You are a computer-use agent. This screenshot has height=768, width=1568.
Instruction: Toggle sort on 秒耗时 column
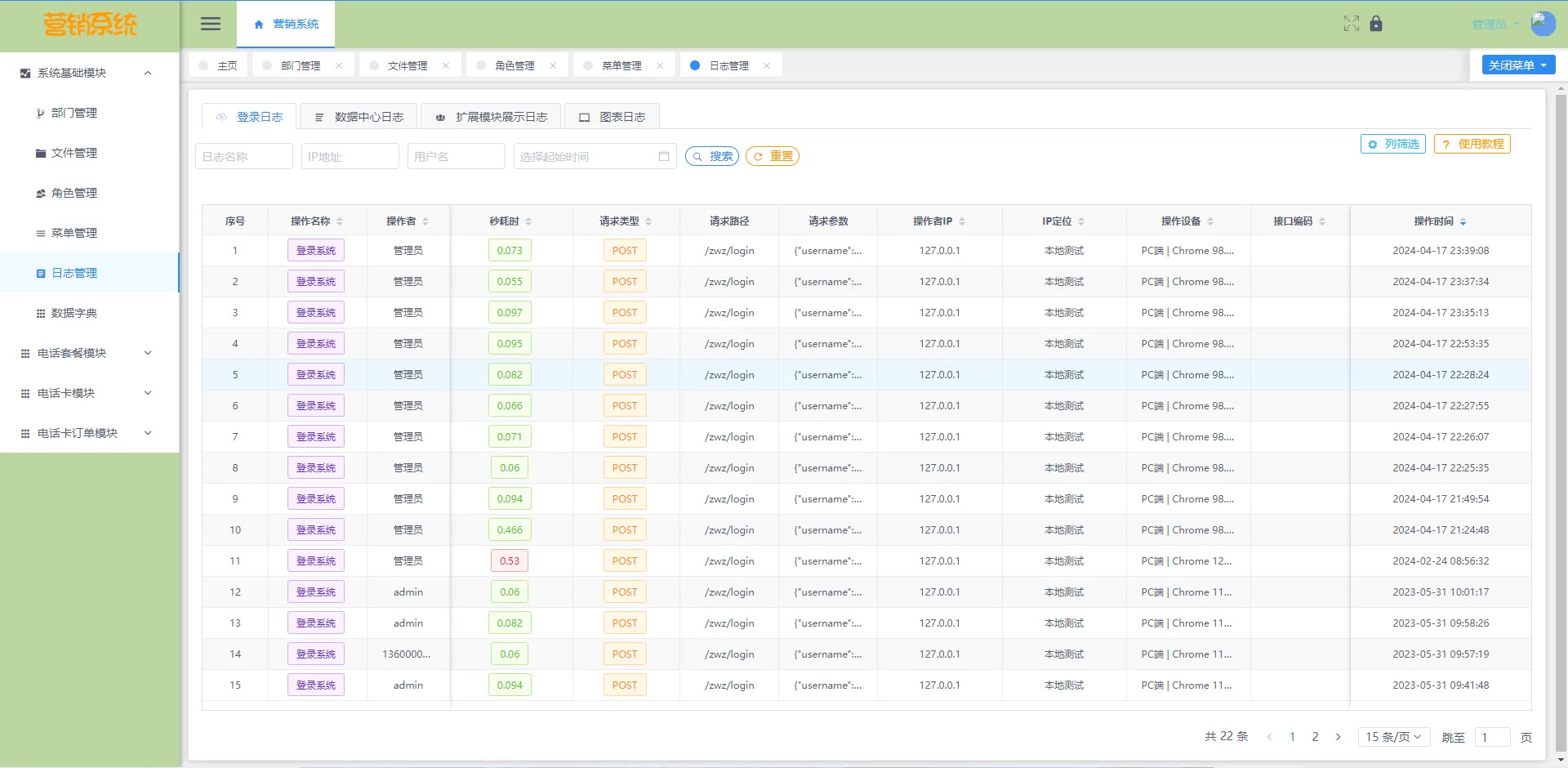(x=528, y=221)
